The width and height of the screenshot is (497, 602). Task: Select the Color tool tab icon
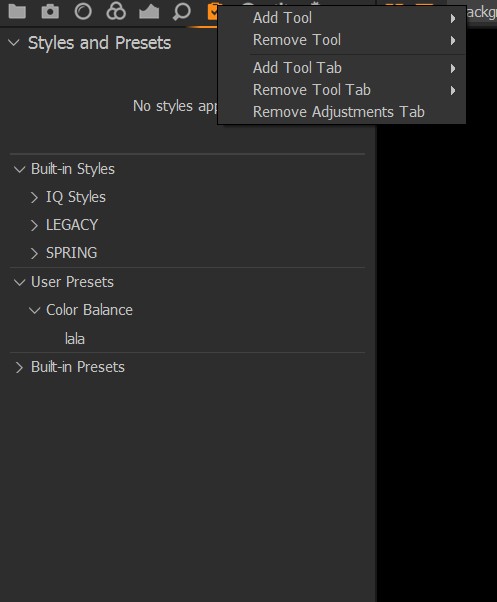[116, 11]
